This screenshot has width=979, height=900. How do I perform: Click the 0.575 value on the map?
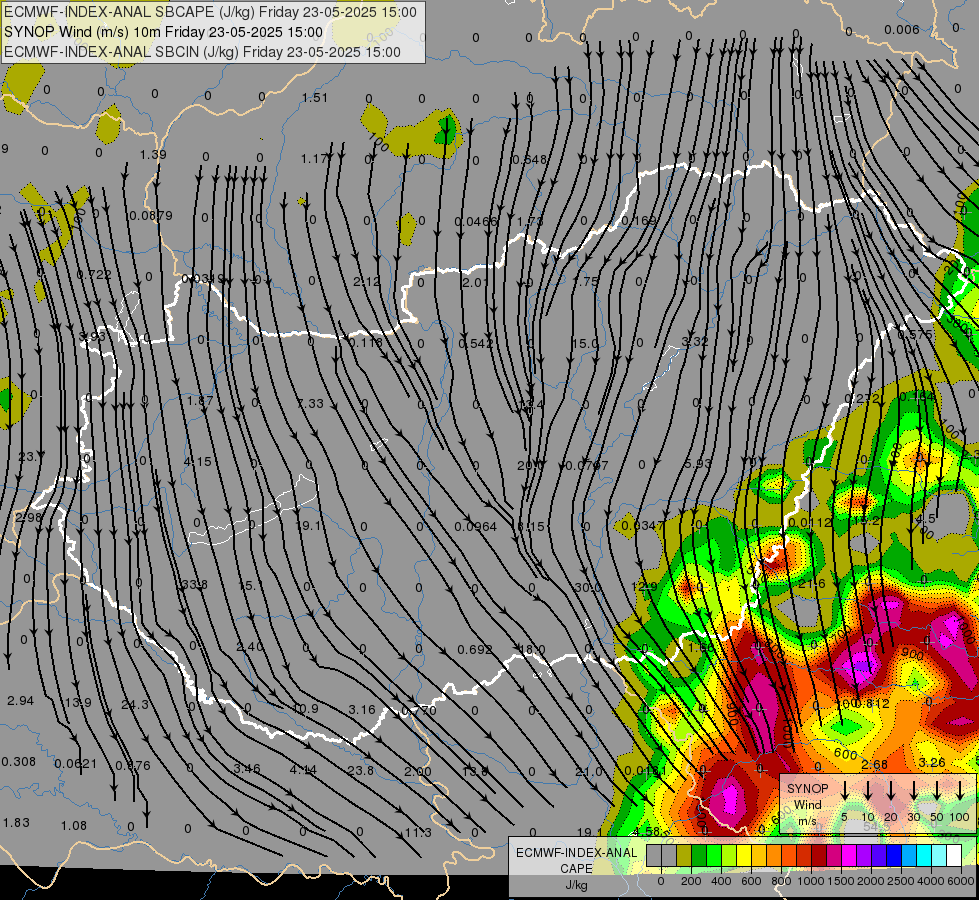click(915, 334)
